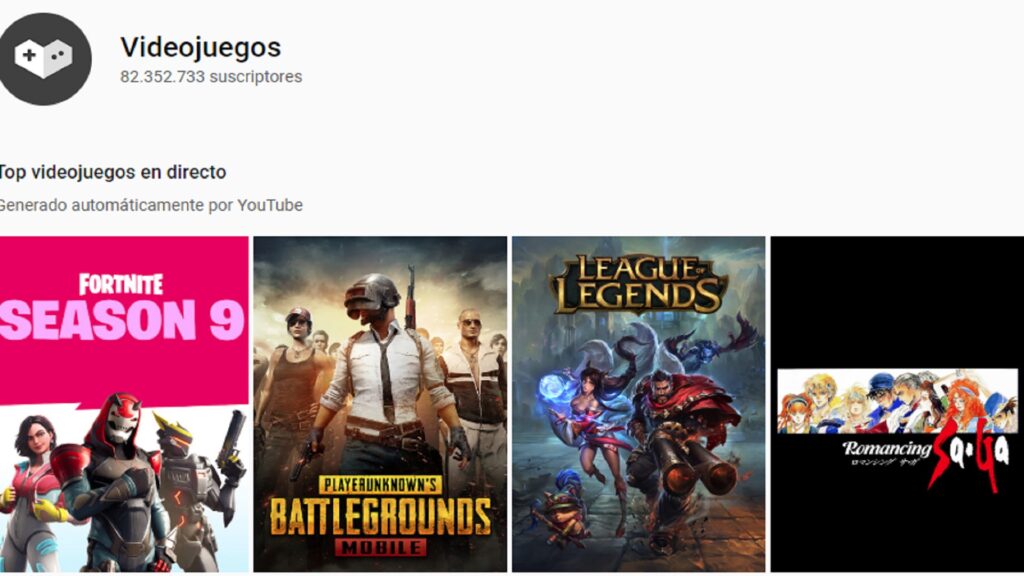Click the red Romancing SaGa logo
This screenshot has width=1024, height=576.
click(969, 460)
